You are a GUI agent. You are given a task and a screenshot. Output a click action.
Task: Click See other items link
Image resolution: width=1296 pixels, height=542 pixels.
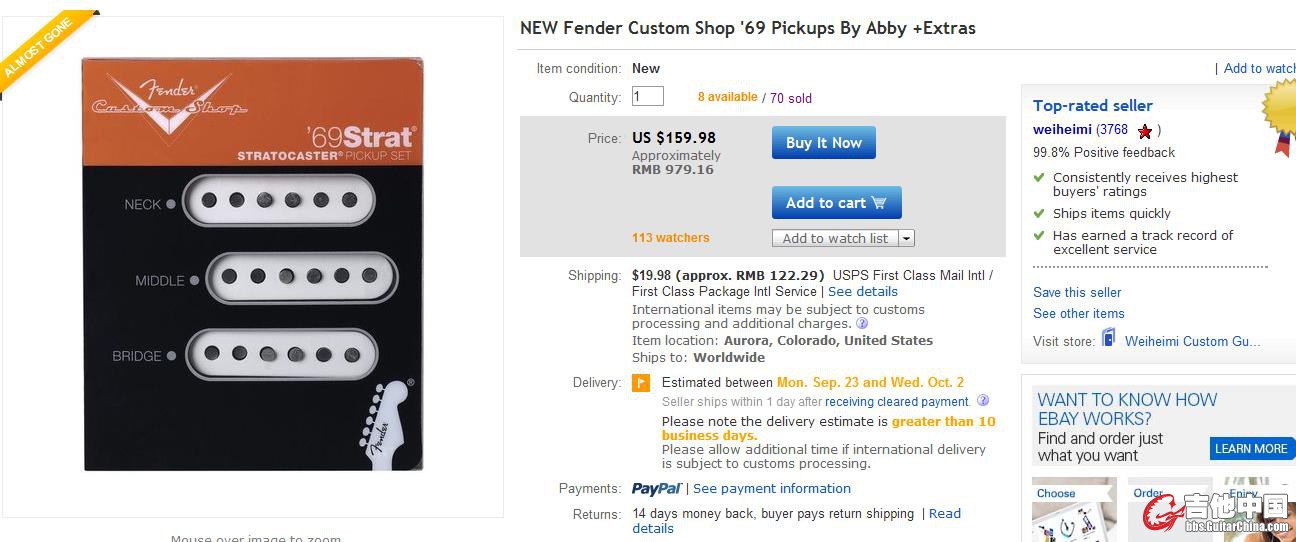pyautogui.click(x=1078, y=314)
